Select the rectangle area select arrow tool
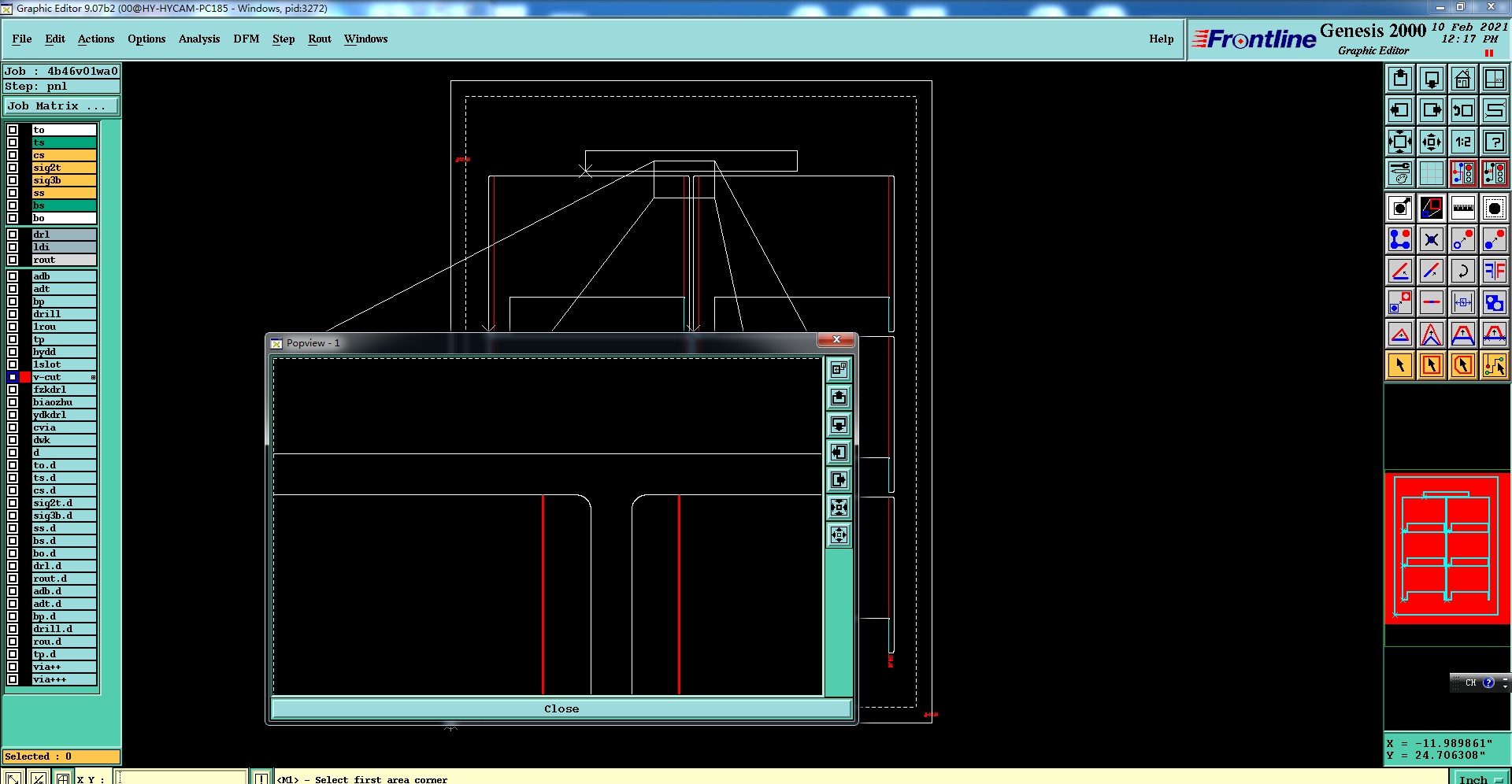 pyautogui.click(x=1432, y=365)
